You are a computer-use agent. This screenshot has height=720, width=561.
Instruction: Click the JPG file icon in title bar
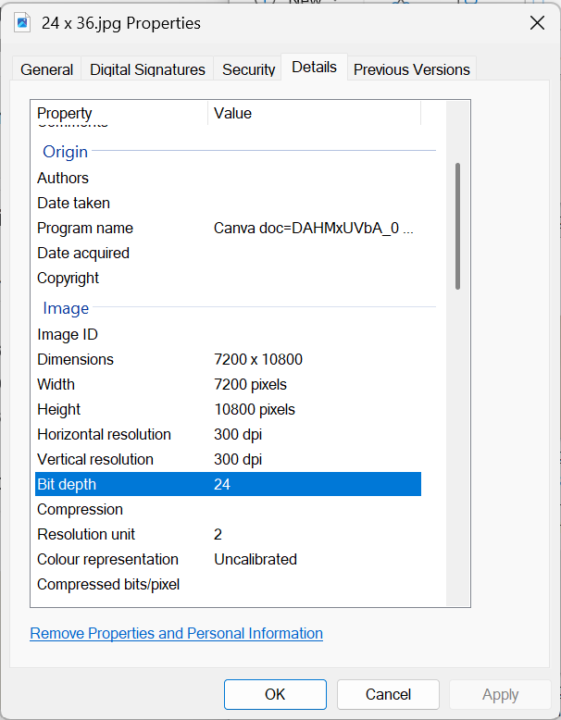point(22,23)
